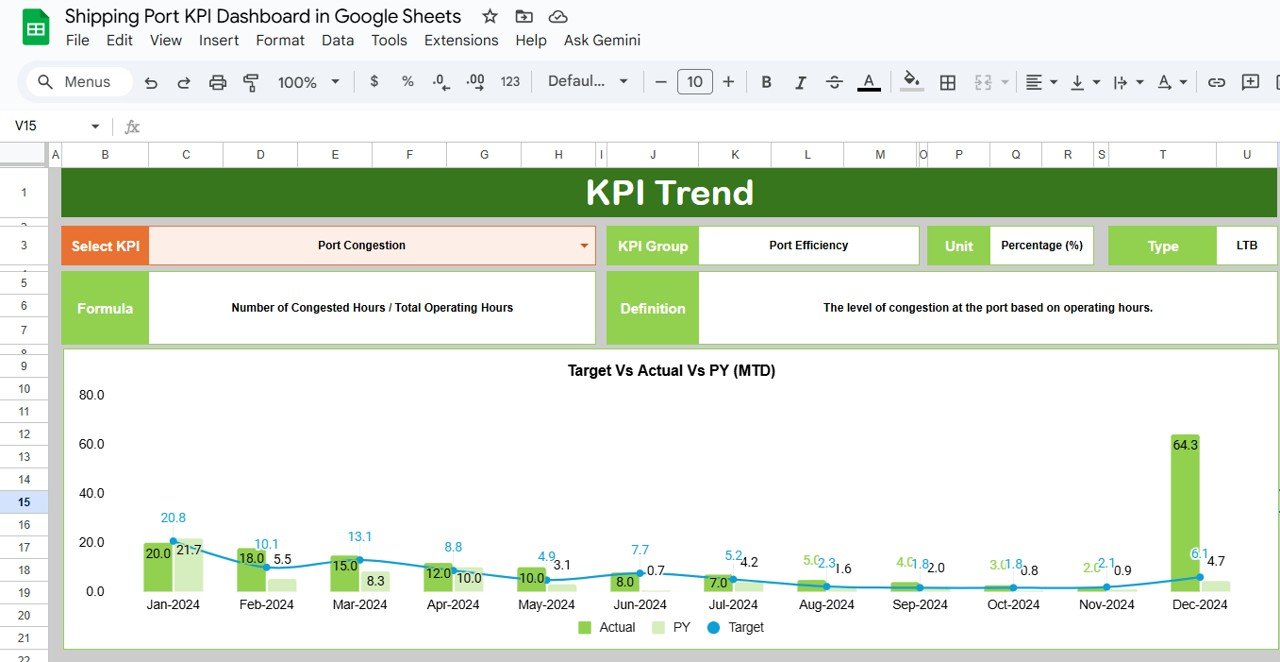Toggle bold formatting
1280x662 pixels.
[x=766, y=82]
